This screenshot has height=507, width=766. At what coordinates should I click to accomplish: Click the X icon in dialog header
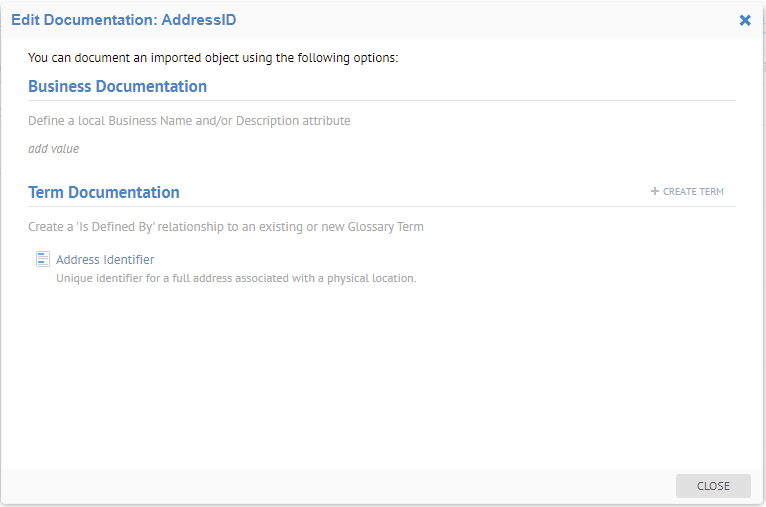(x=745, y=20)
